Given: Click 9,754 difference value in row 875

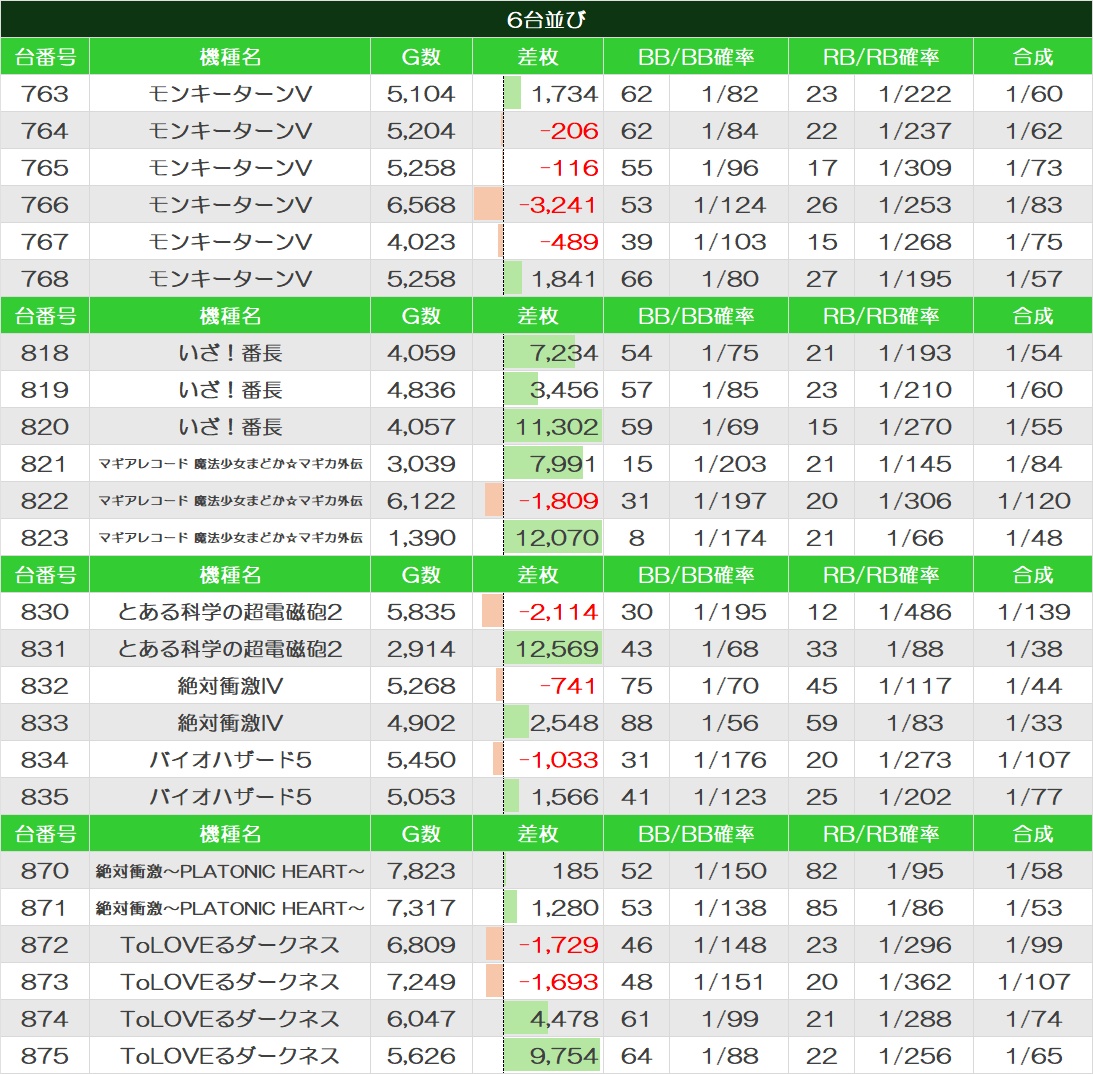Looking at the screenshot, I should [564, 1055].
